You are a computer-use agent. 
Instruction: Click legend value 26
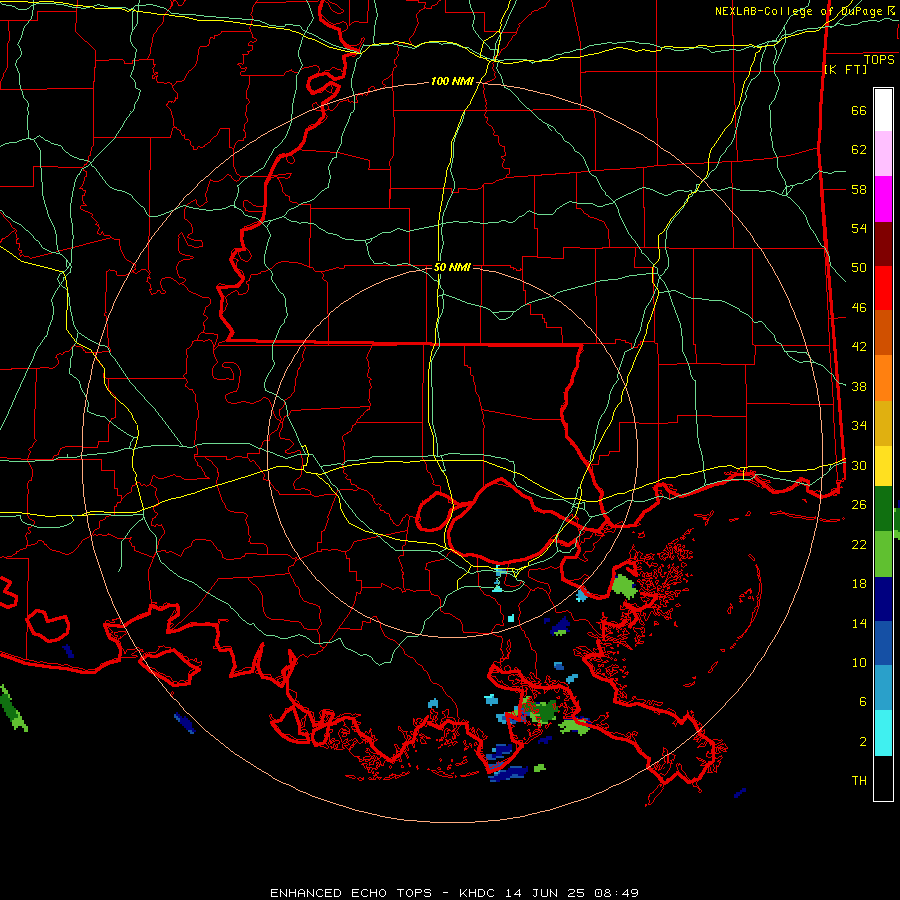(x=859, y=505)
